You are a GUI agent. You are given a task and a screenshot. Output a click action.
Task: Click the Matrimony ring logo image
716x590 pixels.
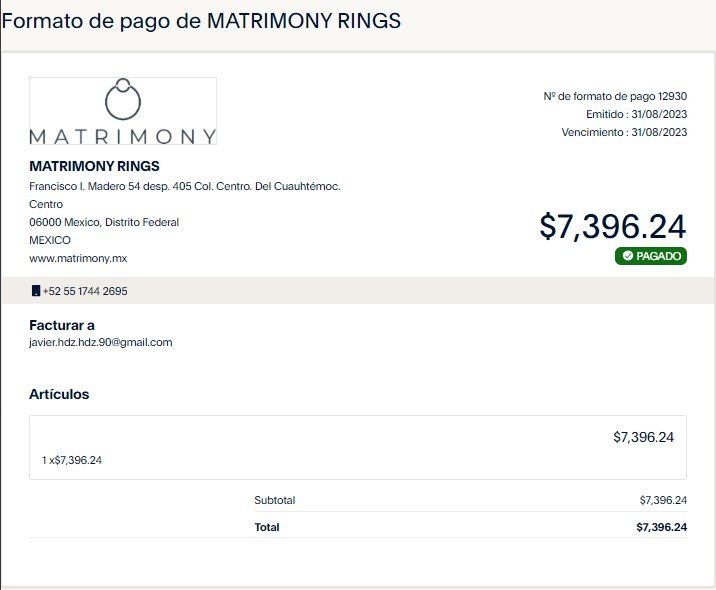123,111
